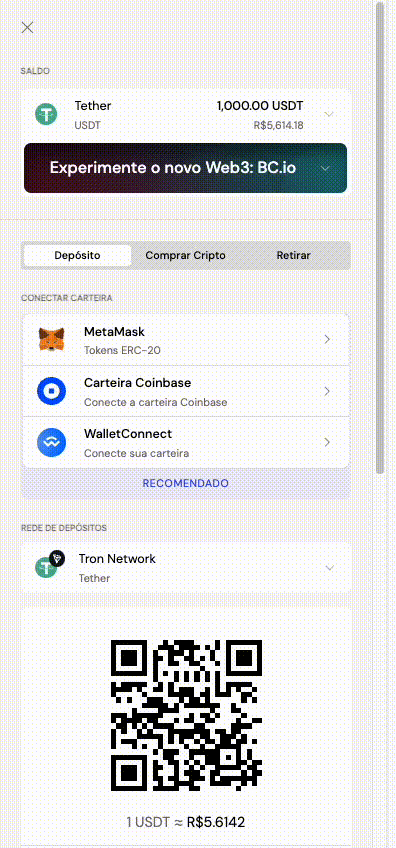
Task: Open the Tron Network deposit network dropdown
Action: point(186,568)
